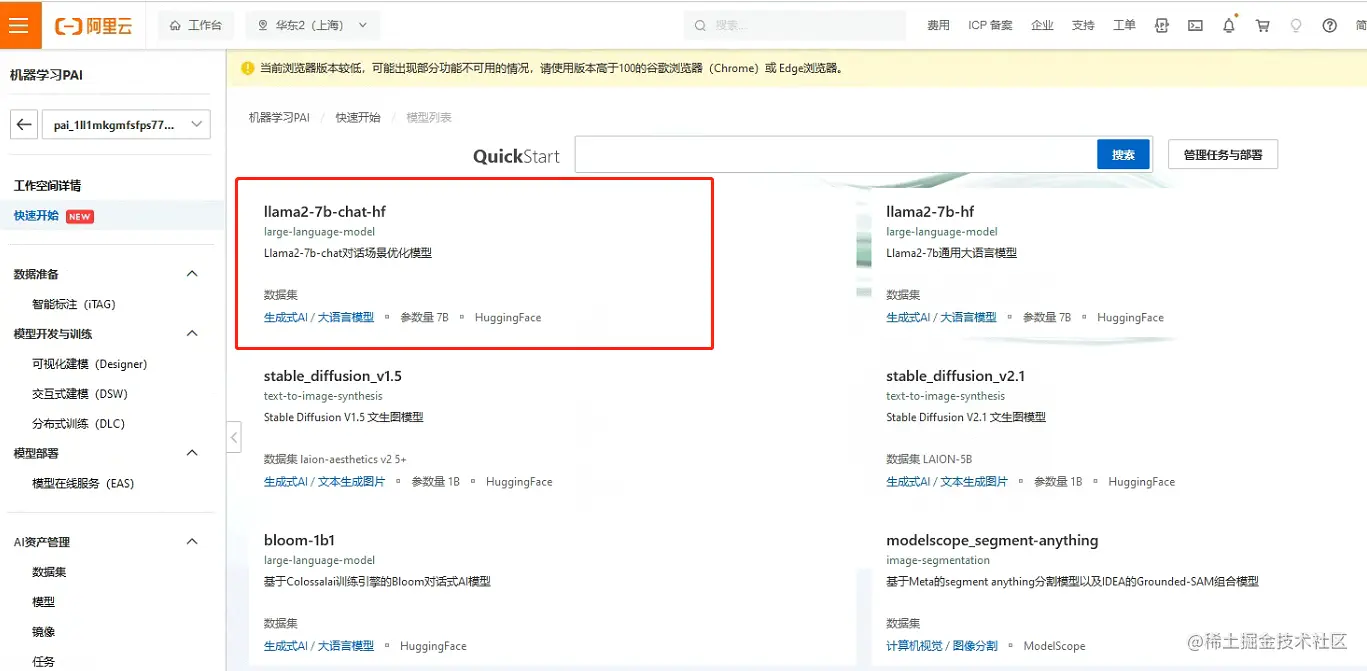Click the back arrow button in sidebar
Image resolution: width=1367 pixels, height=671 pixels.
point(25,125)
